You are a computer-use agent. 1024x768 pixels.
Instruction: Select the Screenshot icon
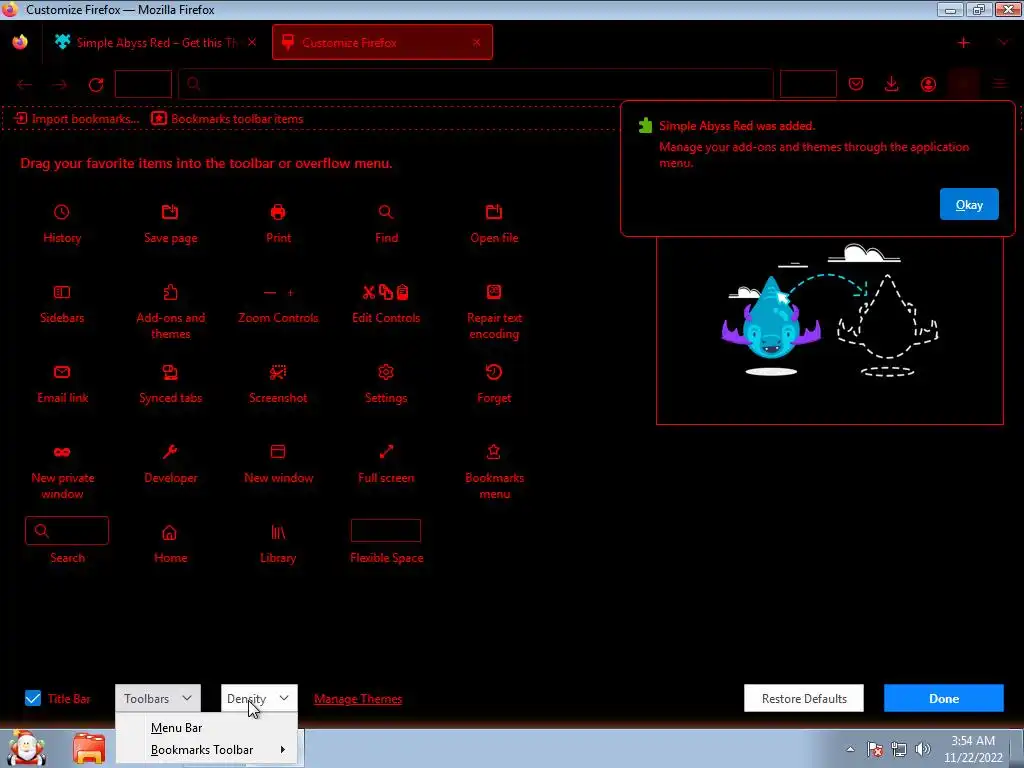[278, 372]
